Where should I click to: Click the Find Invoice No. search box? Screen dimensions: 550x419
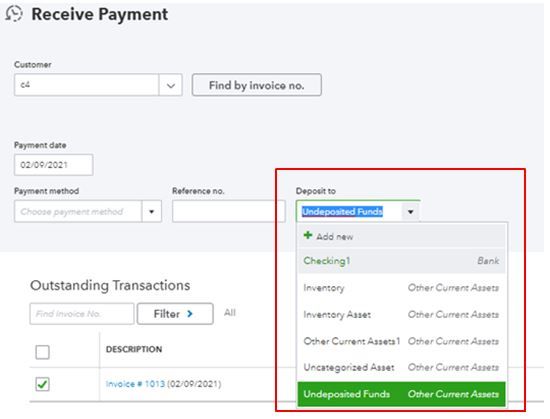[82, 314]
